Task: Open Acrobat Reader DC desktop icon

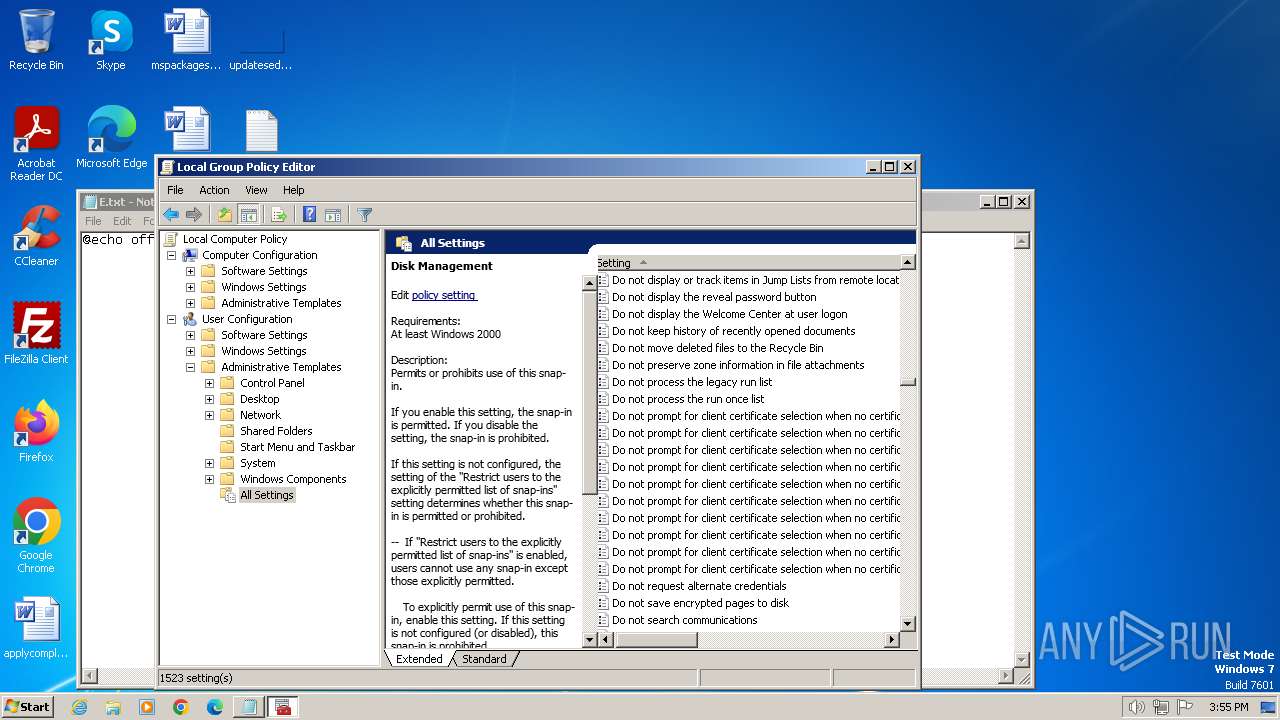Action: 36,144
